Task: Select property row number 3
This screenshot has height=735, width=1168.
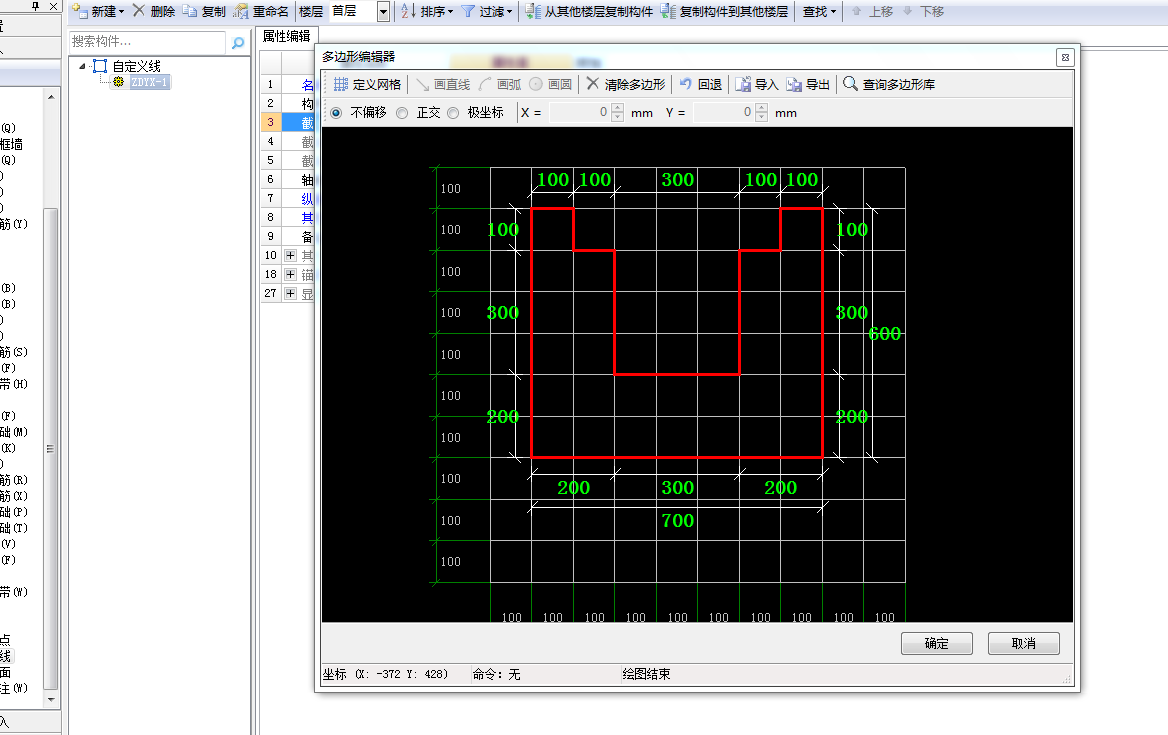Action: tap(270, 122)
